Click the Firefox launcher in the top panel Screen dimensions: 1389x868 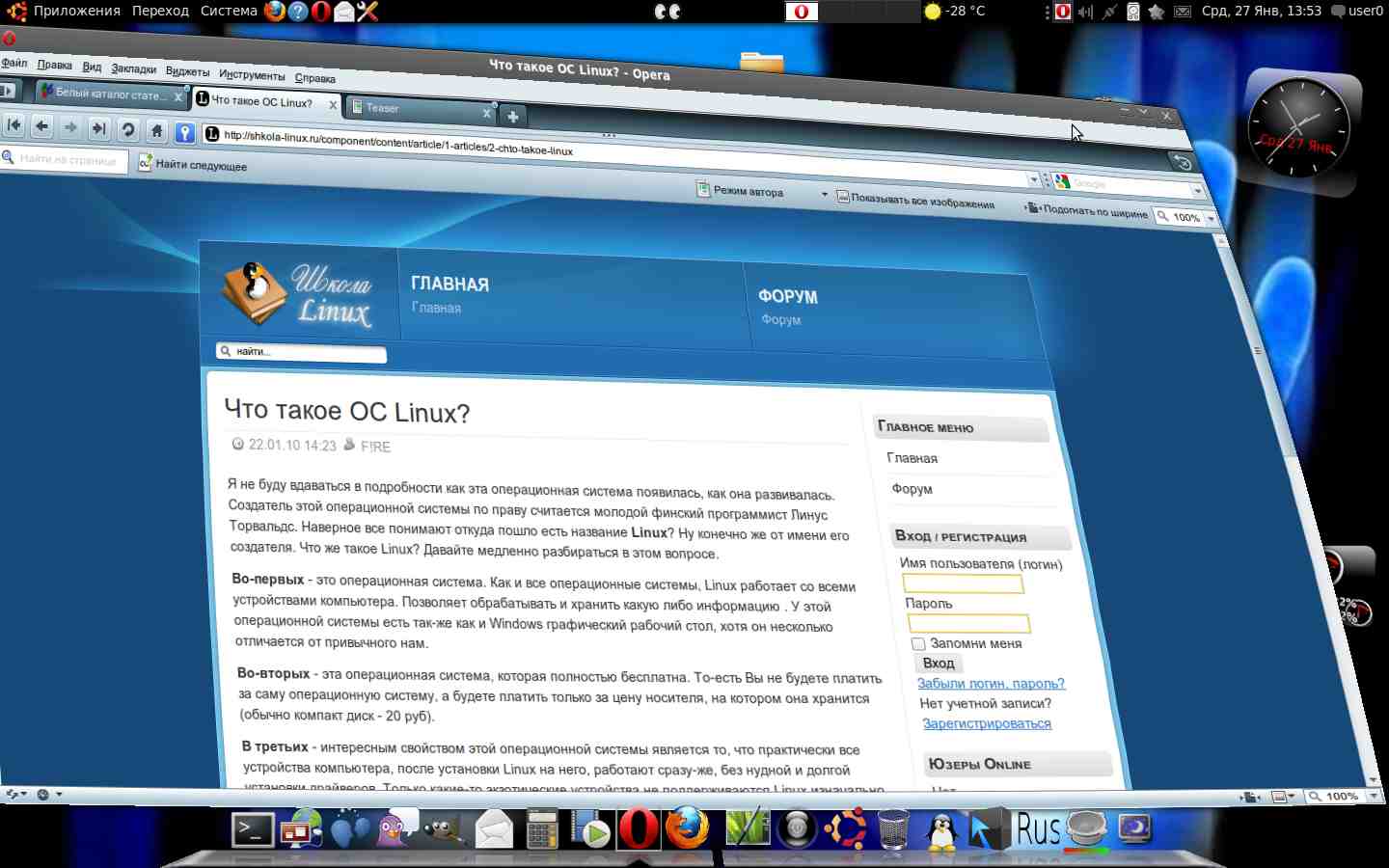(275, 11)
